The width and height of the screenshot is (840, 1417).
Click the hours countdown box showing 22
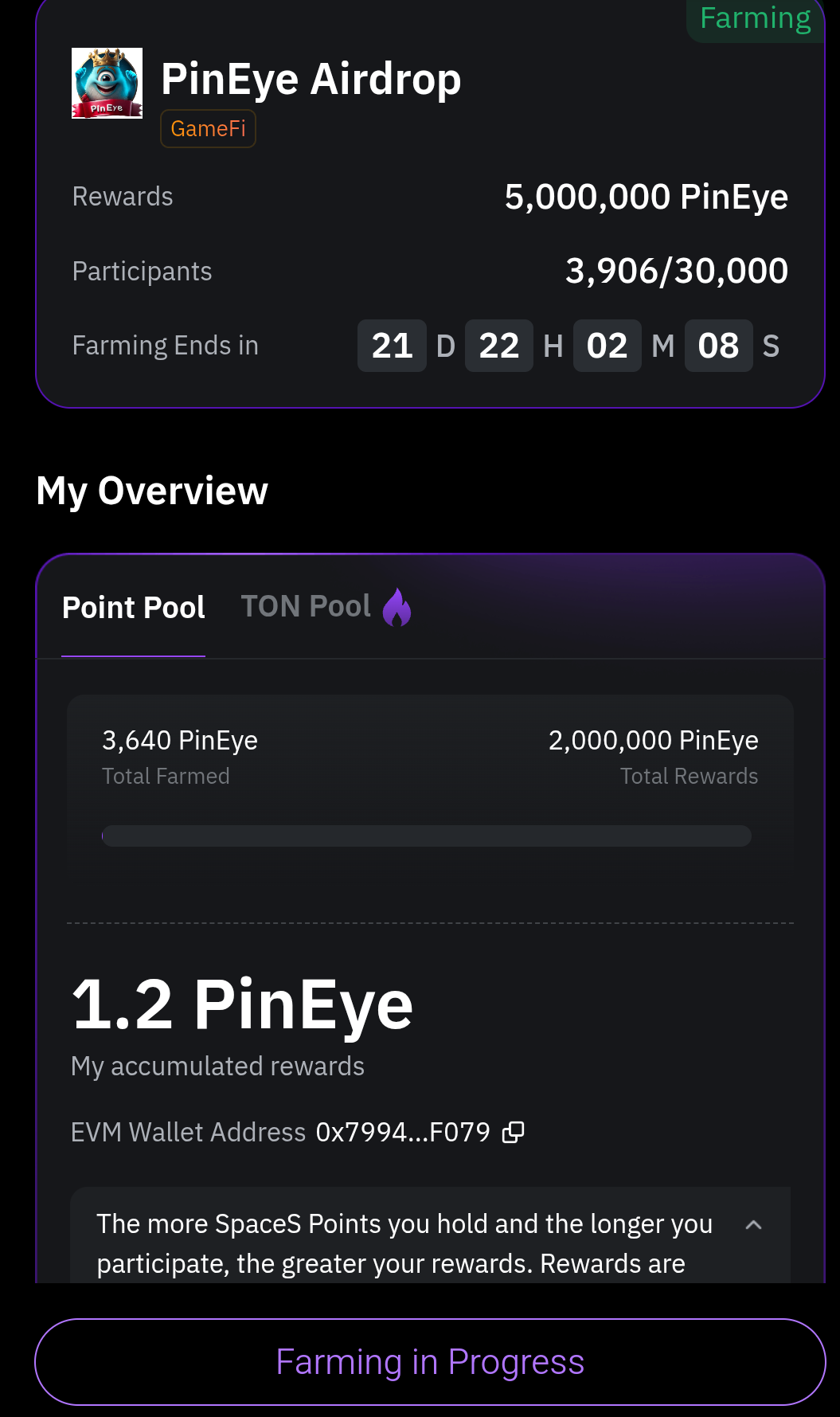(x=499, y=346)
